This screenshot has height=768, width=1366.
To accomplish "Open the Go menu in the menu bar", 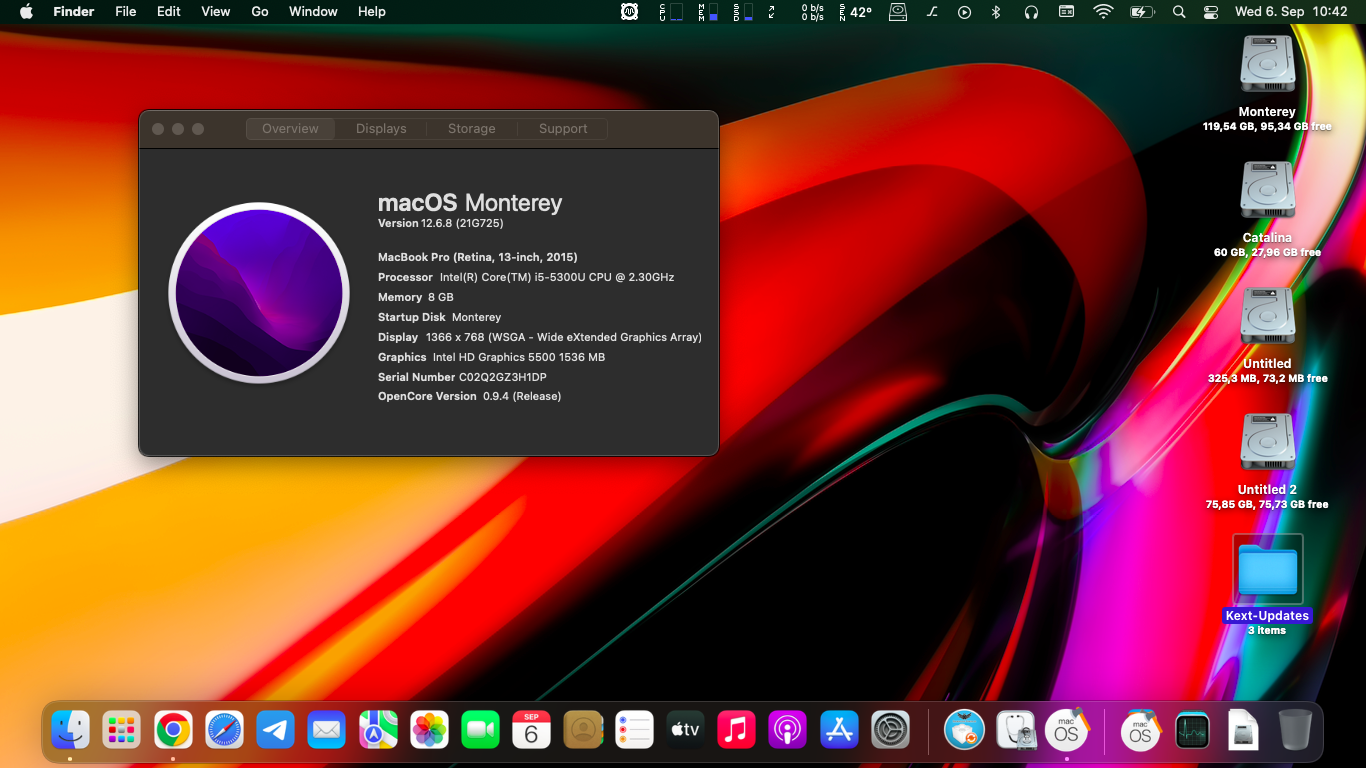I will (x=259, y=11).
